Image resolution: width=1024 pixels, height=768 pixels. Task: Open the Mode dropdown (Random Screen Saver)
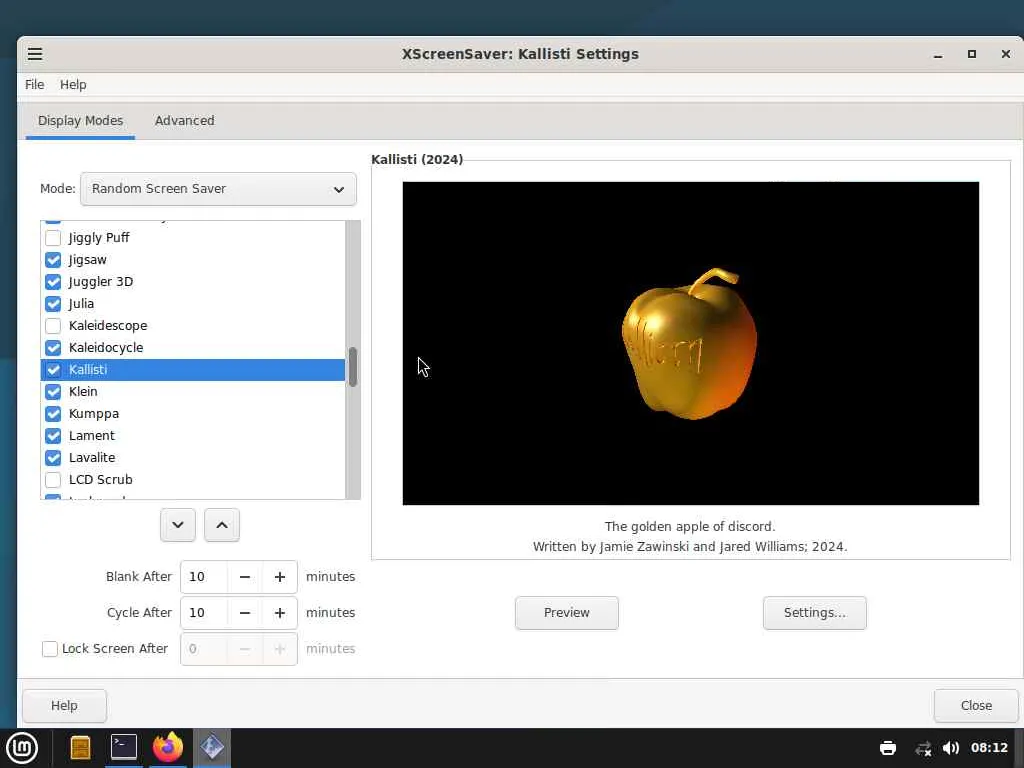(218, 189)
